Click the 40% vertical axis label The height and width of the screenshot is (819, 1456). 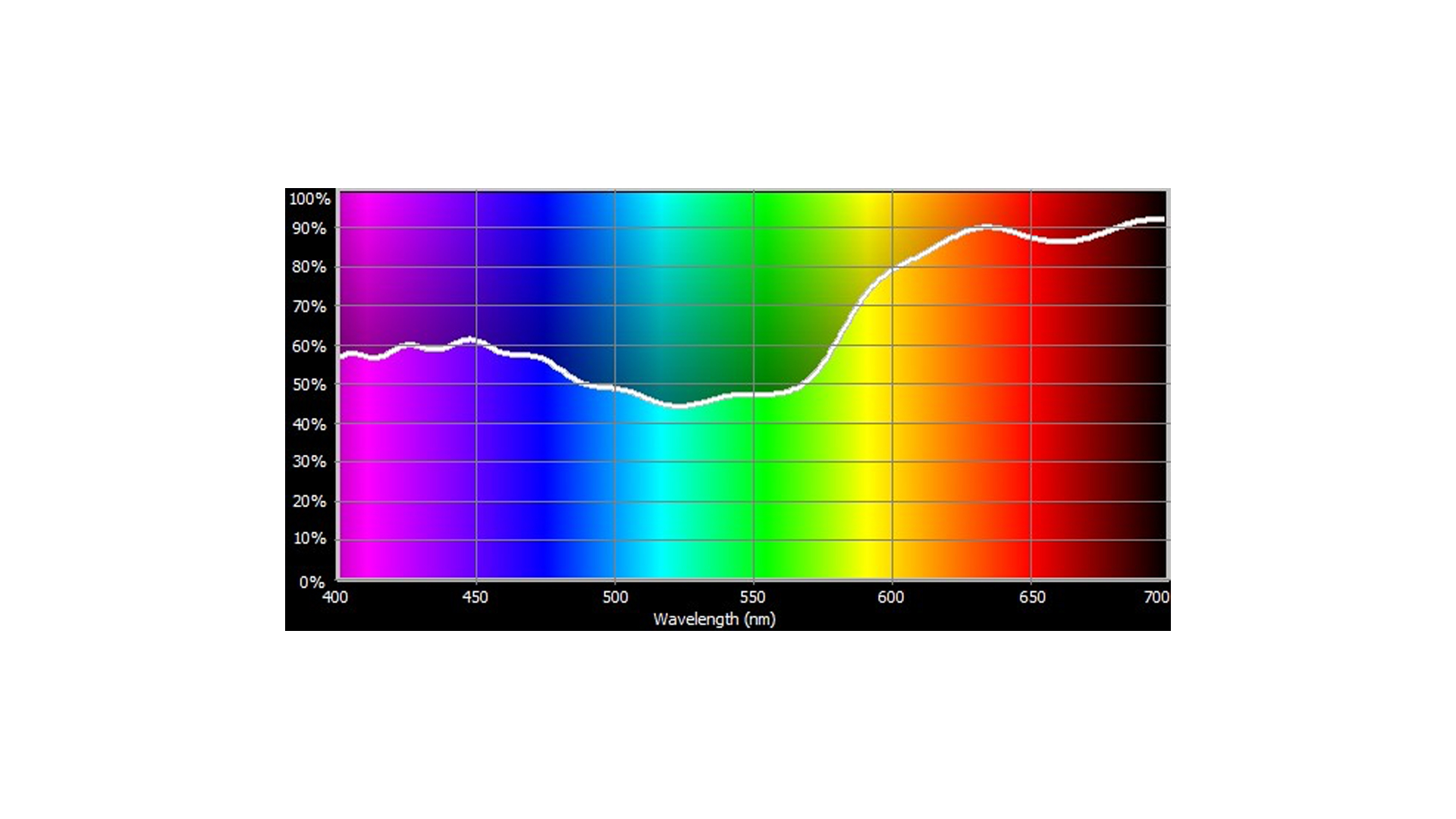pos(309,425)
